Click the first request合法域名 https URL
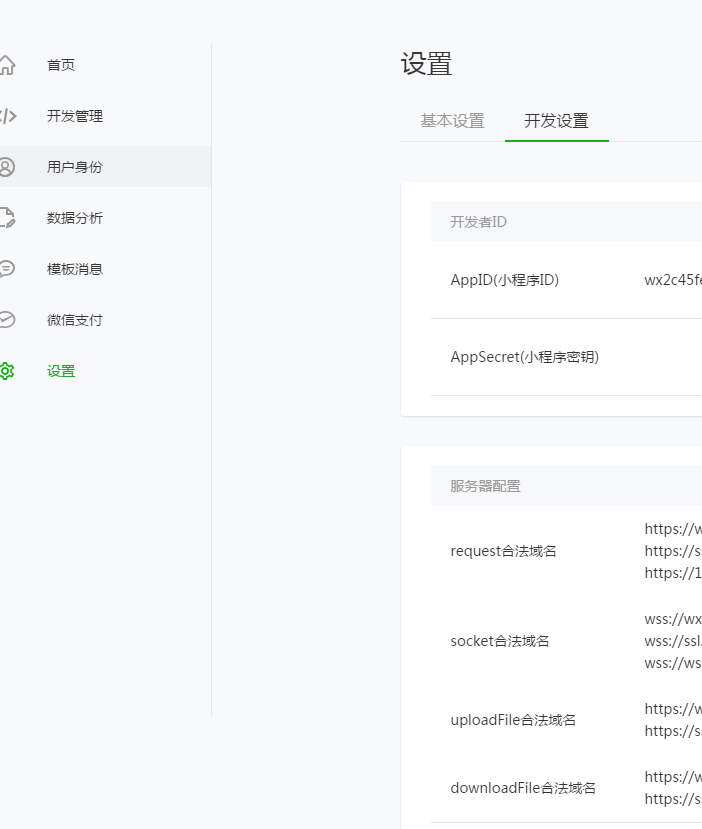 click(x=673, y=529)
